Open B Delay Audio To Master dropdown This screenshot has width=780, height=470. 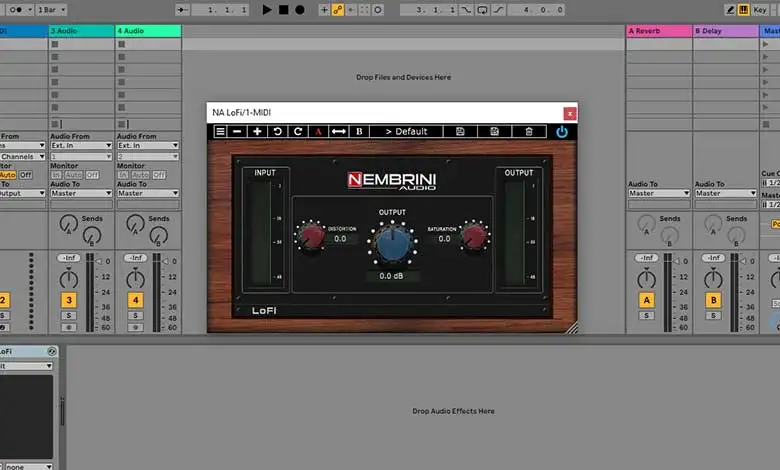click(x=726, y=193)
